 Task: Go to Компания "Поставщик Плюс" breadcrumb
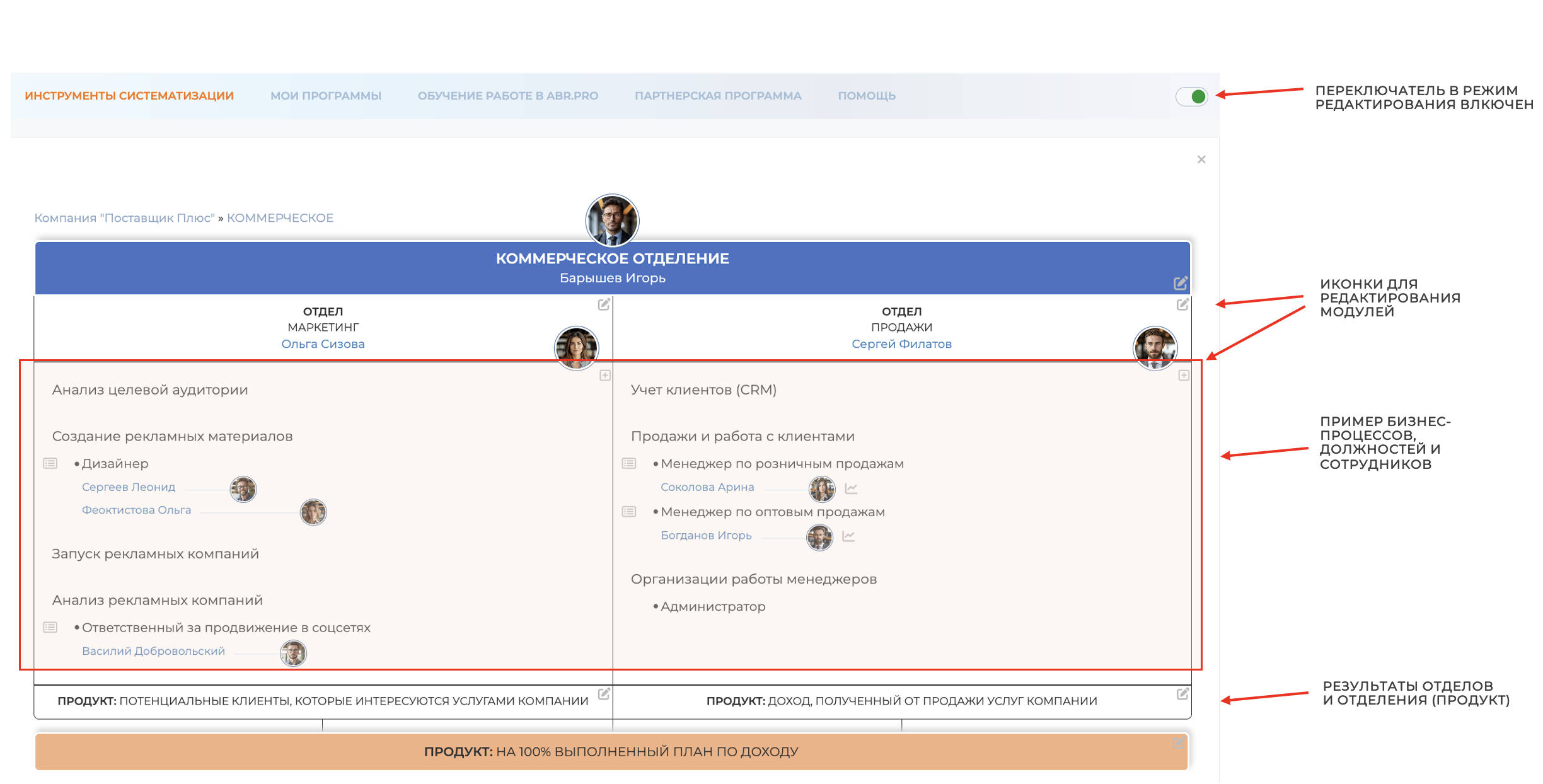tap(124, 218)
